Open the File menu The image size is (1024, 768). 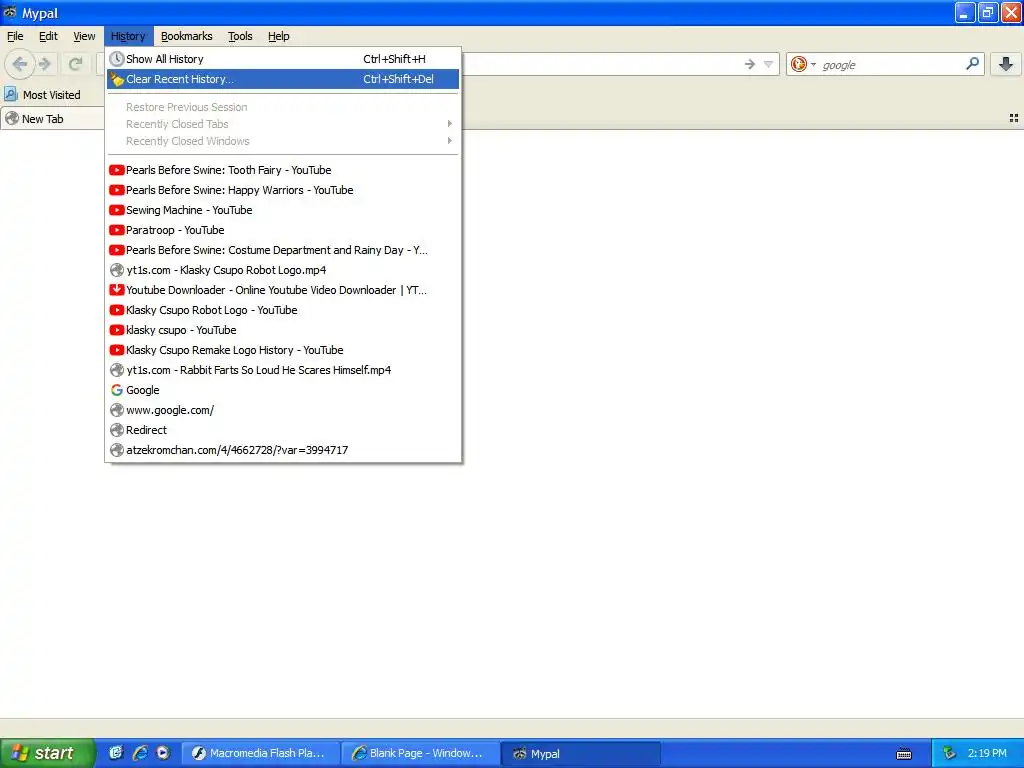click(15, 36)
